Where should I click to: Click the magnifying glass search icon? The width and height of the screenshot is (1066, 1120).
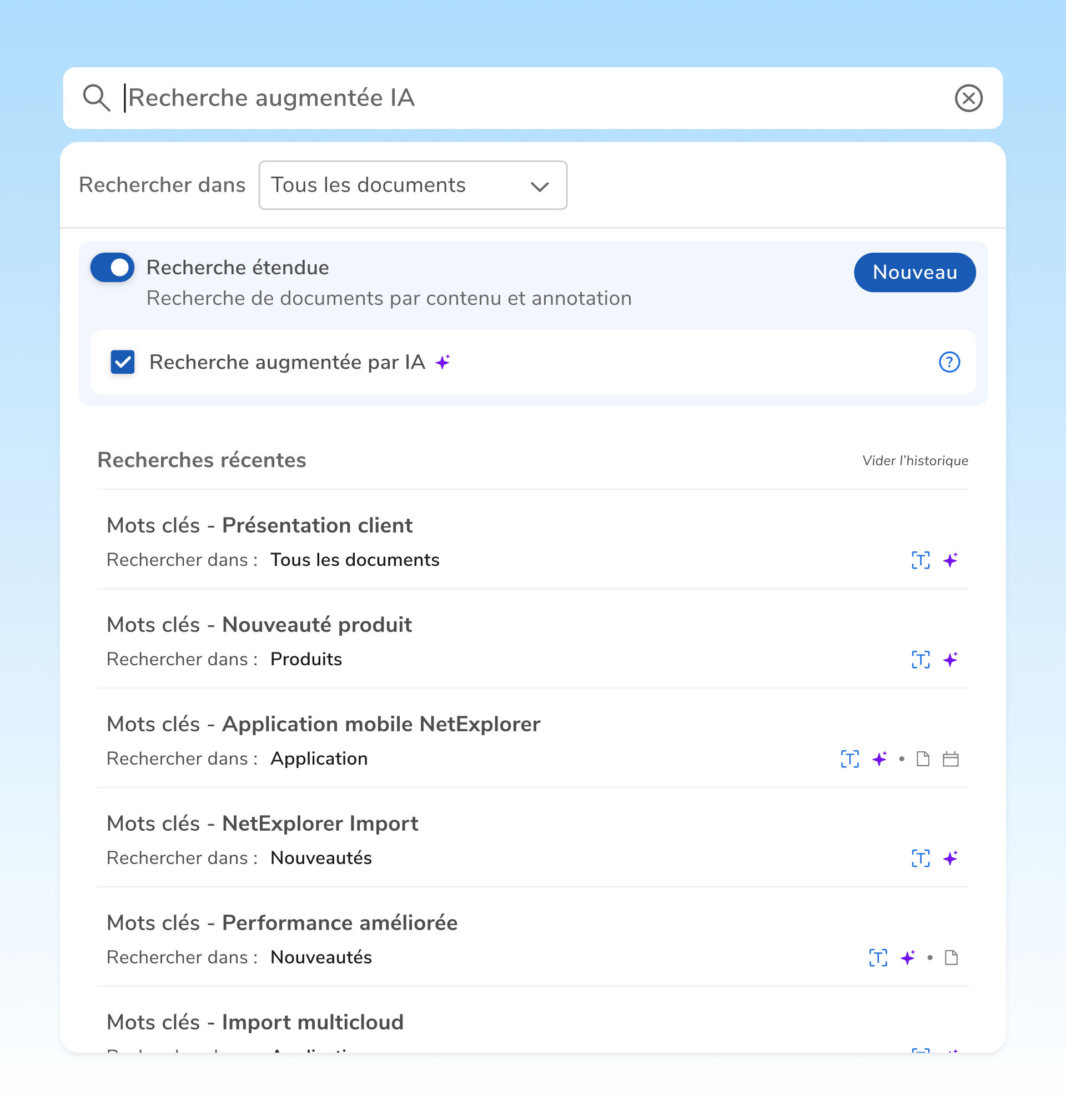point(96,98)
